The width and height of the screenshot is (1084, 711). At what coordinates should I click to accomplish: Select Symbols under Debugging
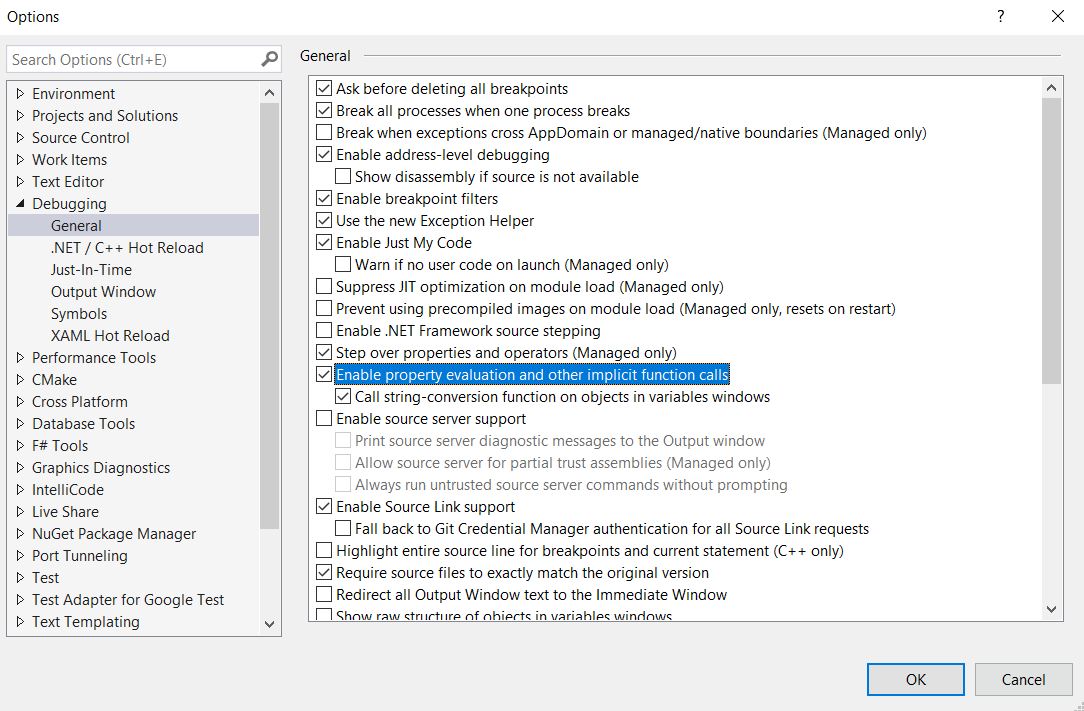tap(79, 314)
